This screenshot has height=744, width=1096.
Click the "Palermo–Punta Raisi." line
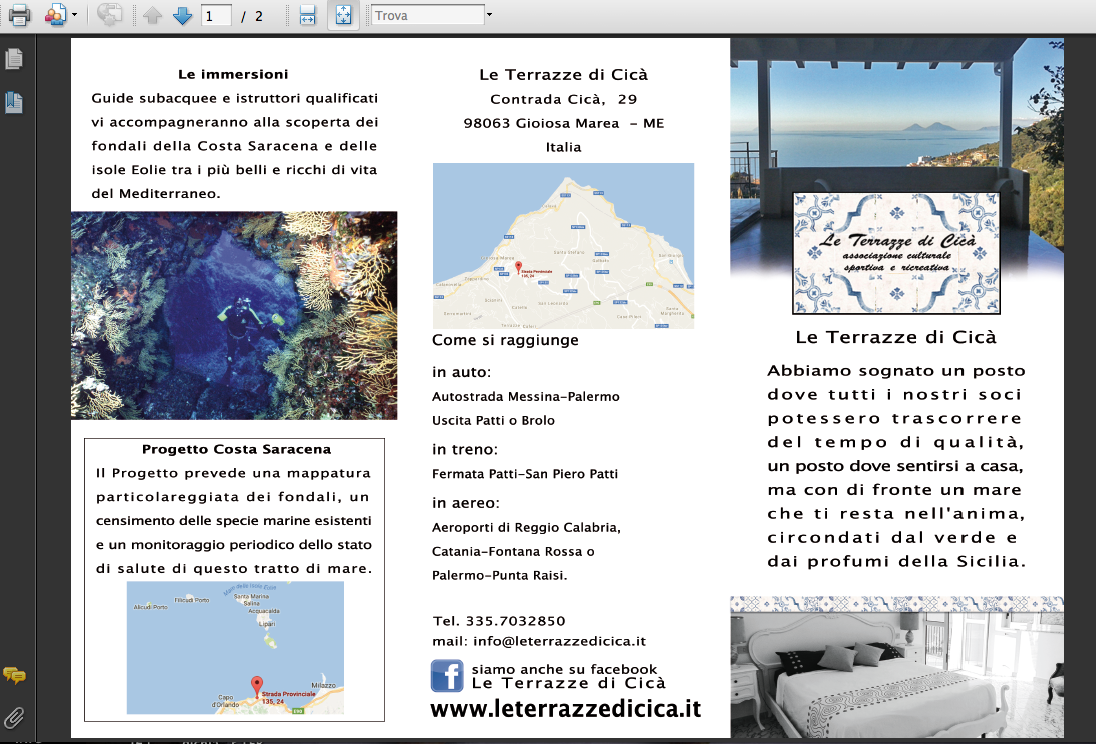coord(500,575)
